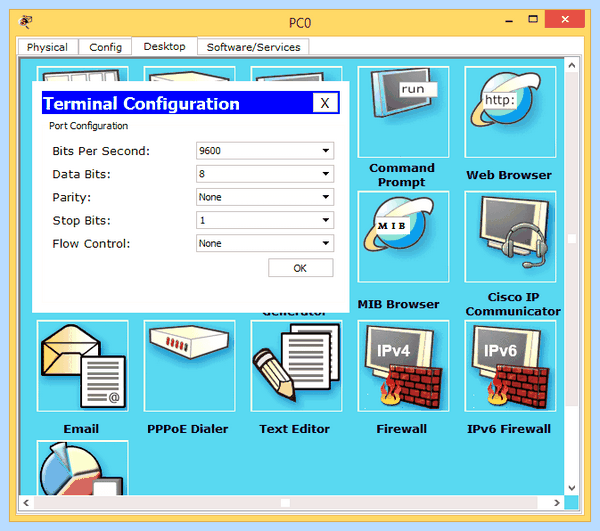
Task: Open the PPPoE Dialer icon
Action: (189, 366)
